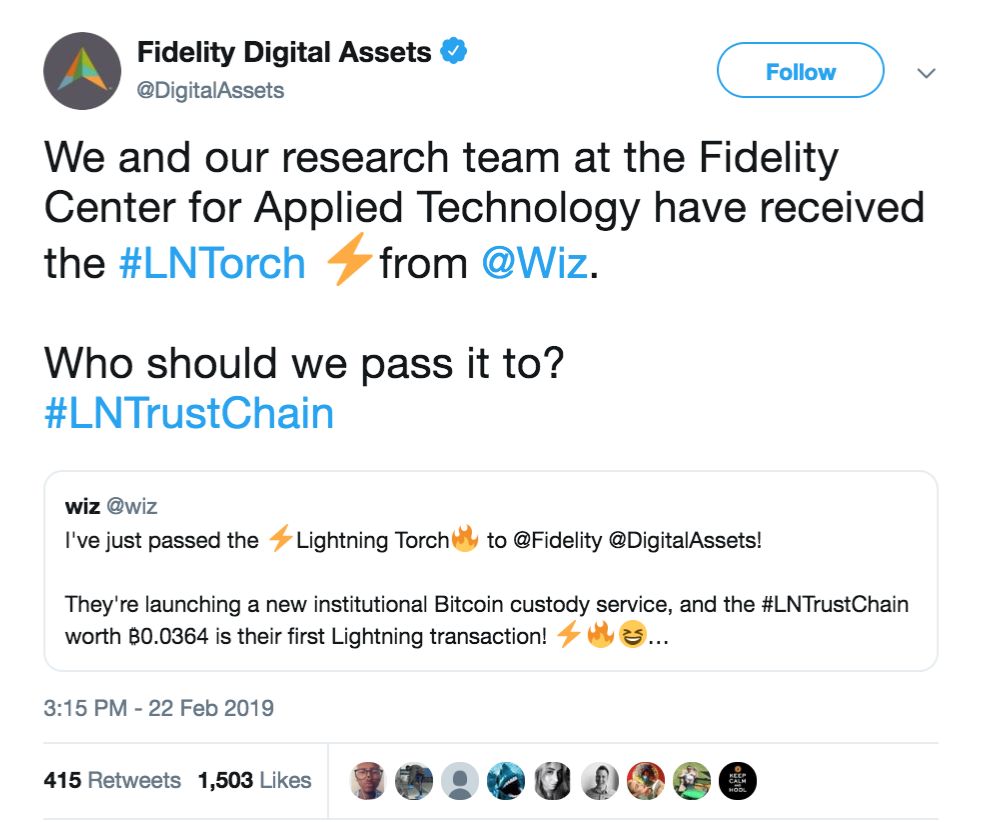
Task: Click the Fidelity Digital Assets display name
Action: point(284,52)
